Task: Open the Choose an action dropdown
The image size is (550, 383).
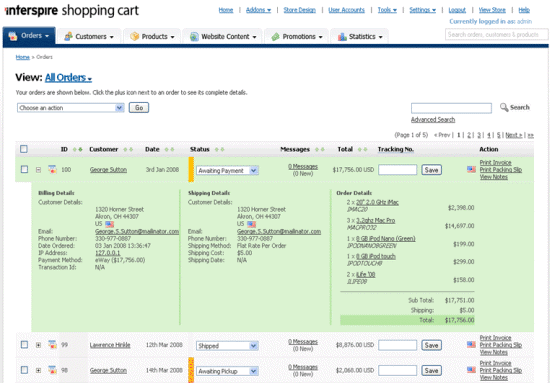Action: 71,108
